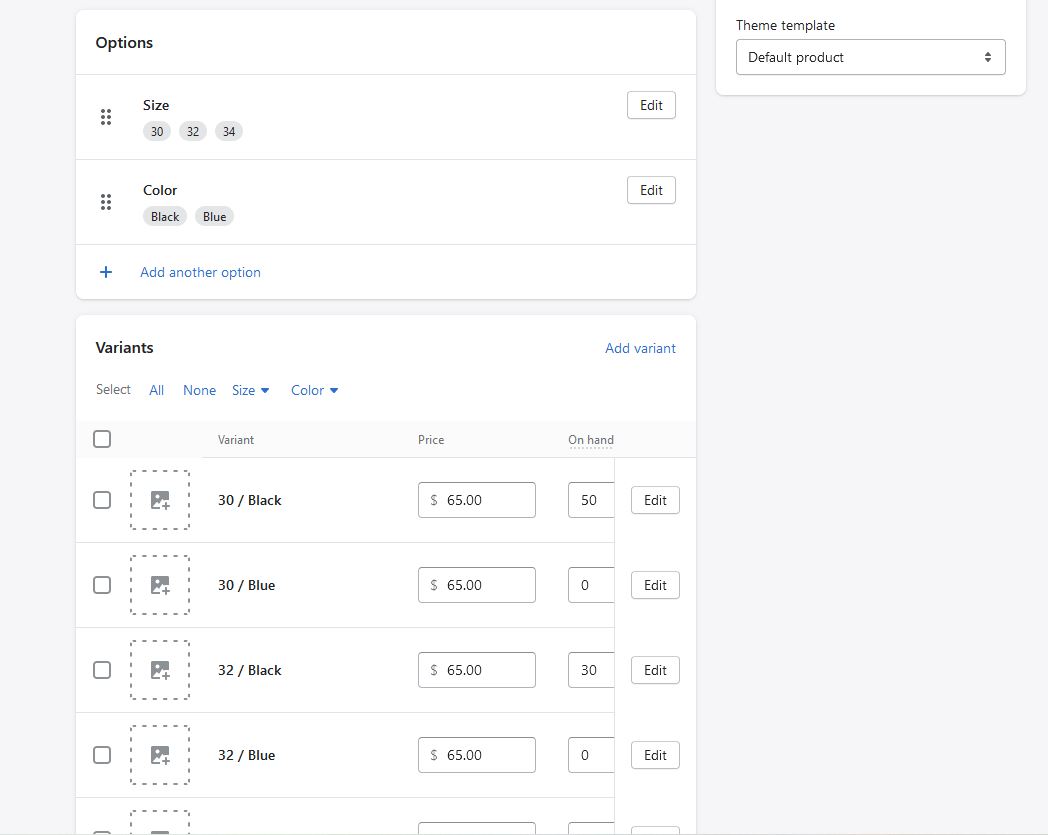Edit the 30 / Blue variant
1048x835 pixels.
pos(655,585)
